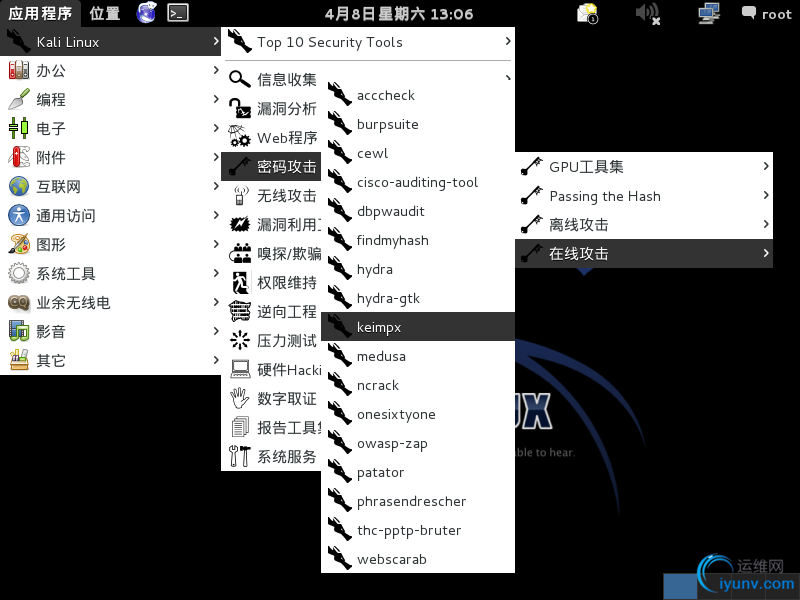The height and width of the screenshot is (600, 800).
Task: Open the 无线攻击 antenna icon
Action: 240,195
